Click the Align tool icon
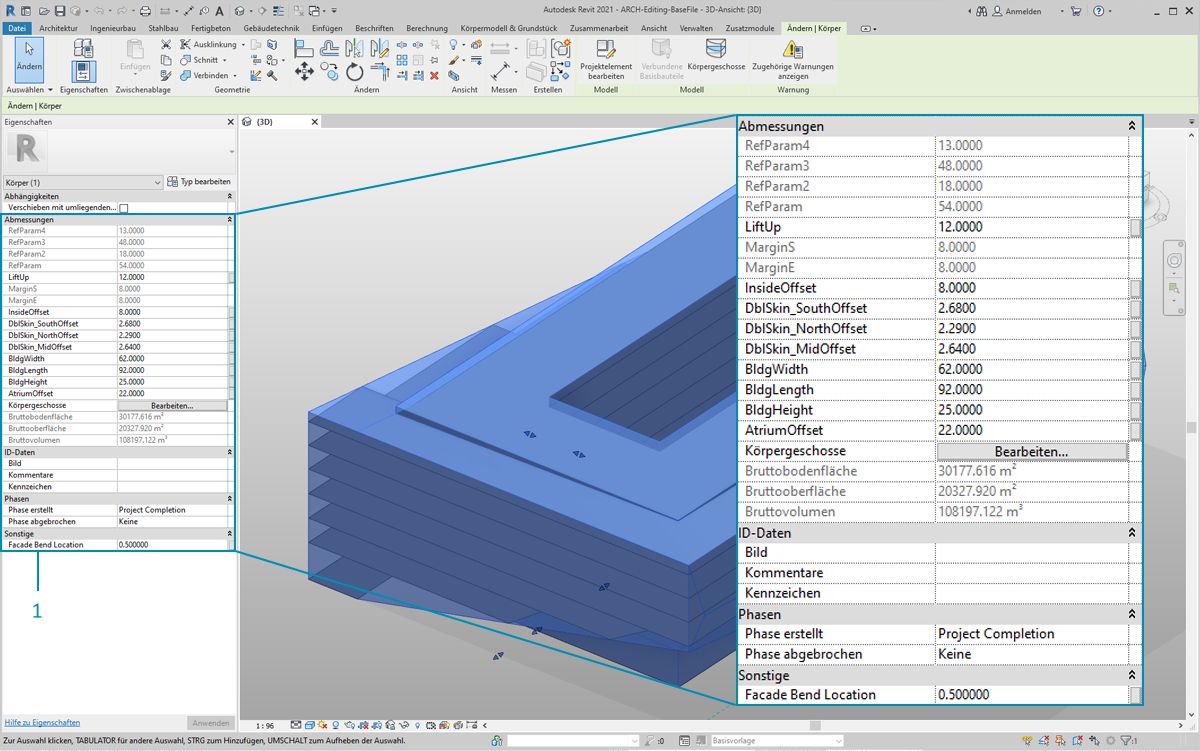The height and width of the screenshot is (751, 1200). pyautogui.click(x=304, y=46)
